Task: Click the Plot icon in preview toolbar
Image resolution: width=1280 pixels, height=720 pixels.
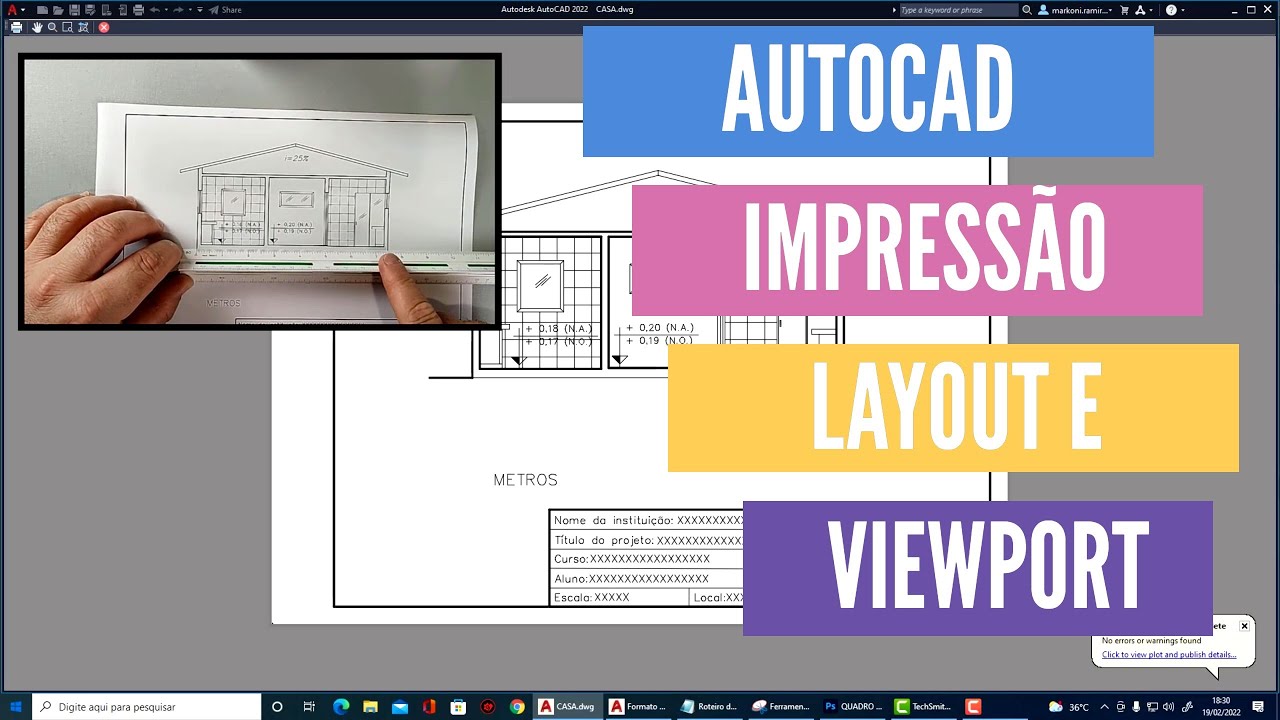Action: (x=16, y=27)
